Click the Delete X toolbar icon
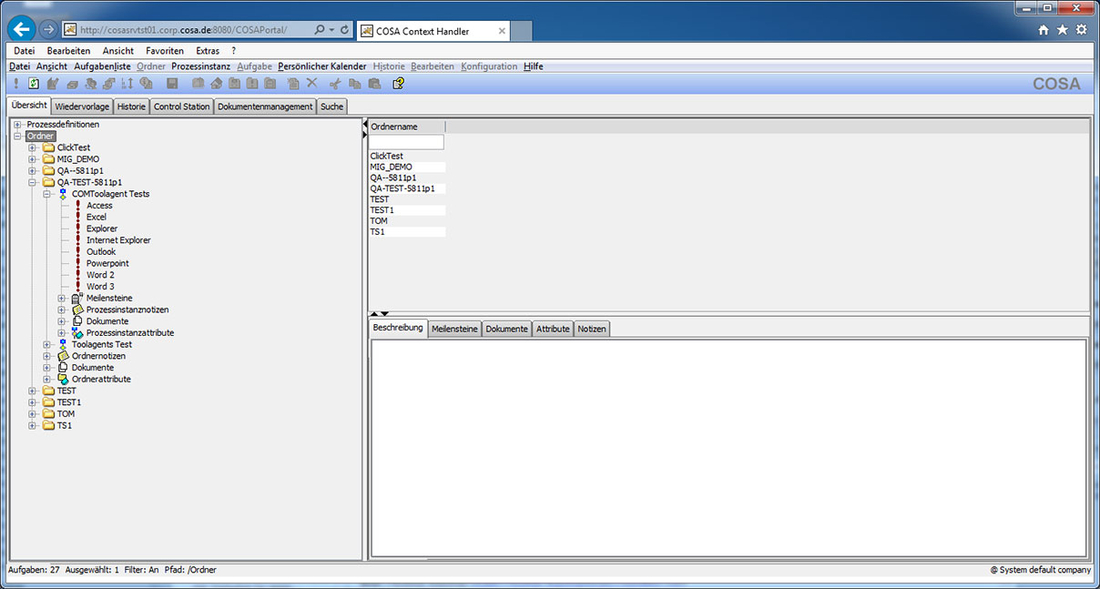The image size is (1100, 589). [x=313, y=84]
